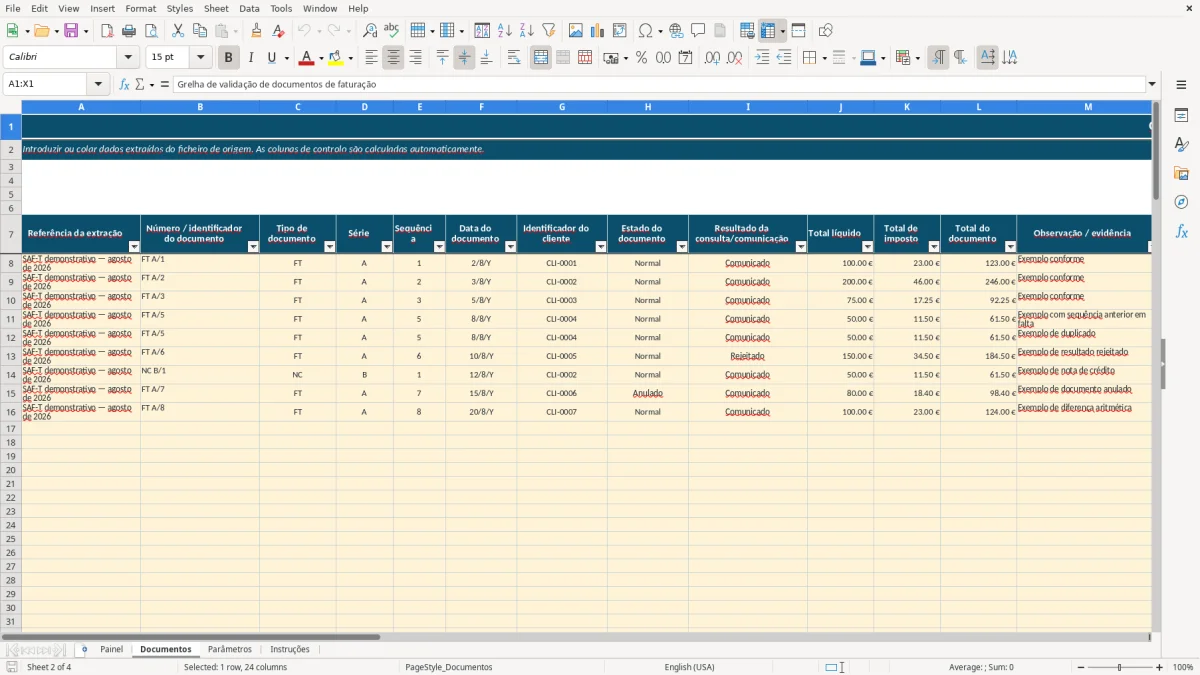This screenshot has width=1200, height=675.
Task: Click English (USA) language in status bar
Action: [x=689, y=667]
